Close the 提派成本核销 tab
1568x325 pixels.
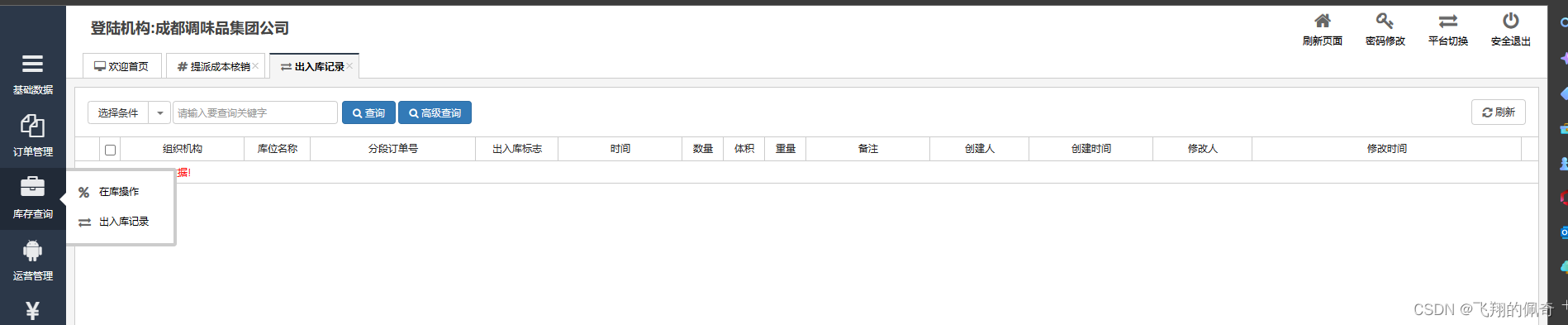click(x=255, y=65)
